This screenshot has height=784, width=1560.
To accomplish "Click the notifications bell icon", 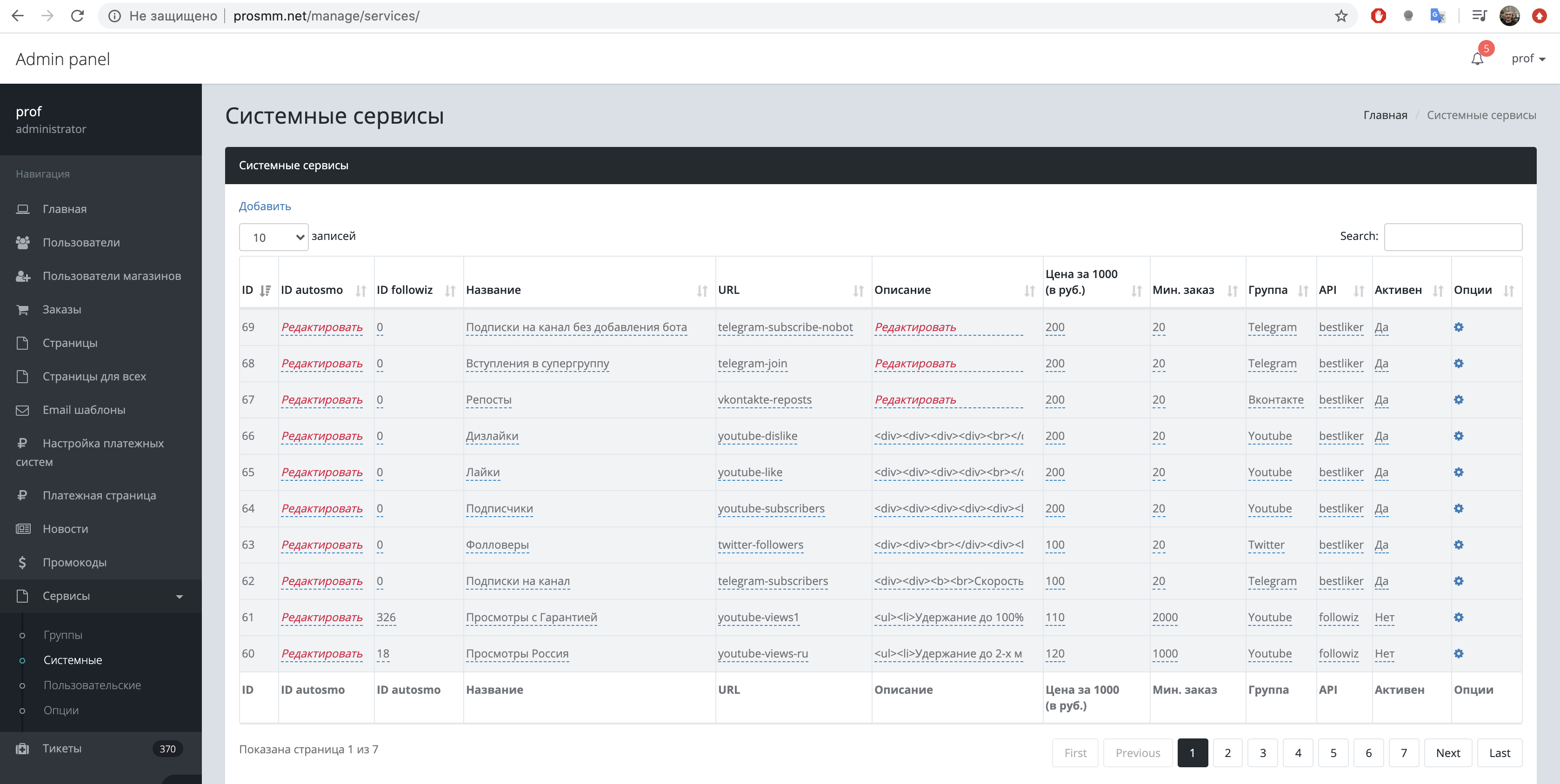I will coord(1477,59).
